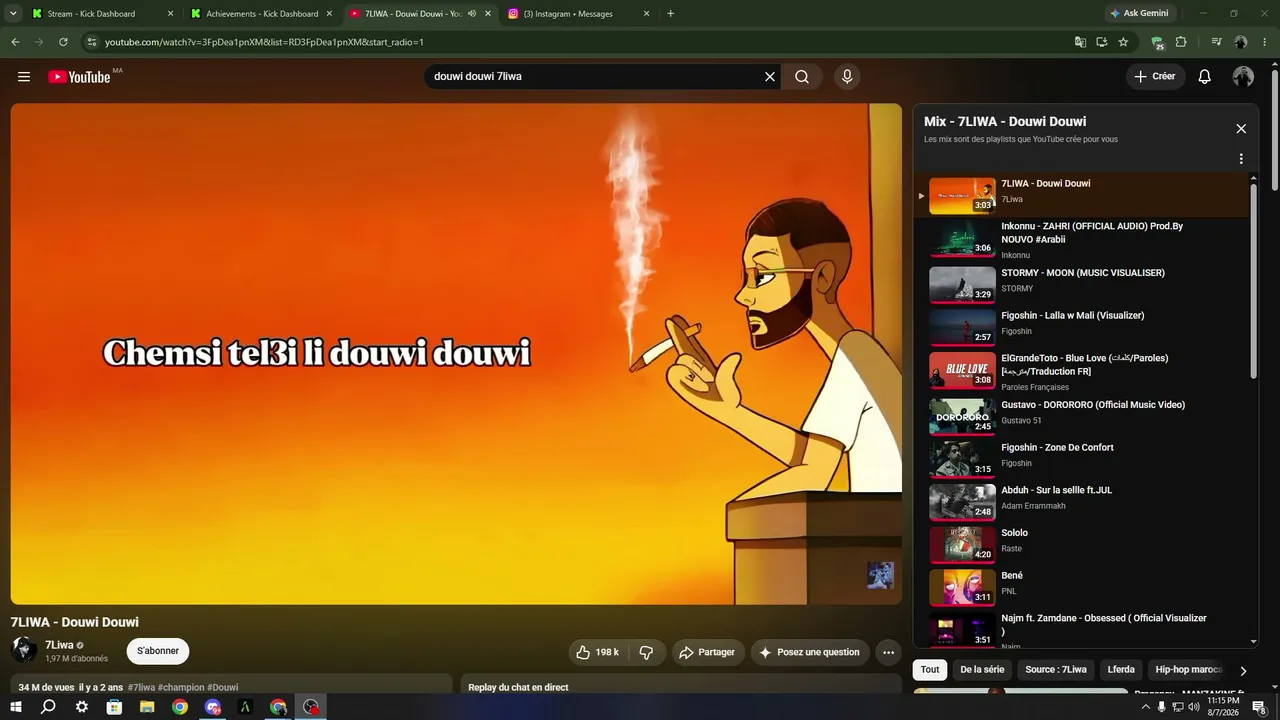This screenshot has height=720, width=1280.
Task: Open the #champion hashtag link
Action: coord(180,687)
